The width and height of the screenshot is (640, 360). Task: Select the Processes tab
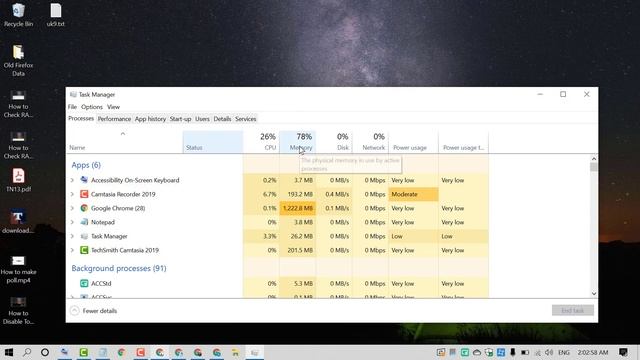tap(81, 118)
